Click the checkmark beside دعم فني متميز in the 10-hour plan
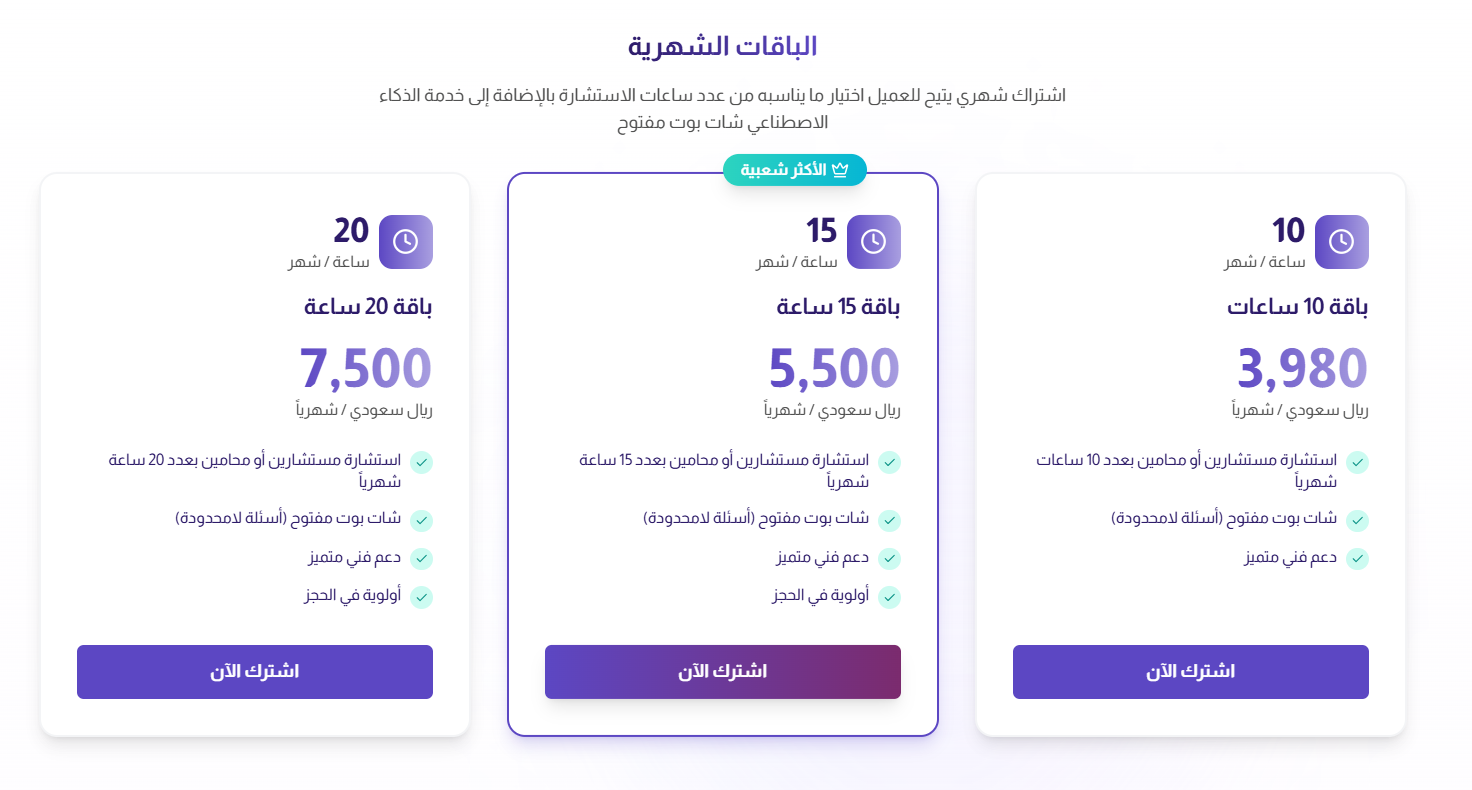This screenshot has width=1472, height=790. [1358, 558]
